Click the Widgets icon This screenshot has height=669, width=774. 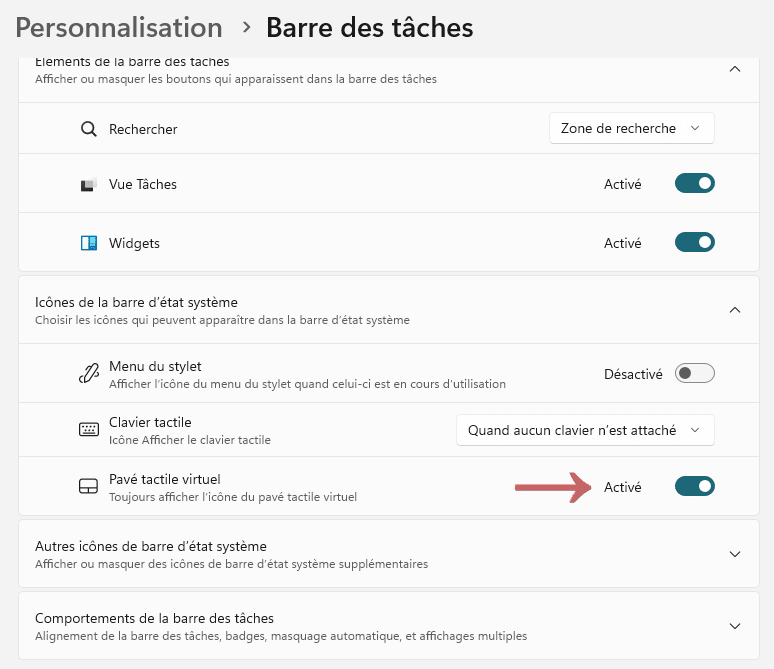[89, 243]
